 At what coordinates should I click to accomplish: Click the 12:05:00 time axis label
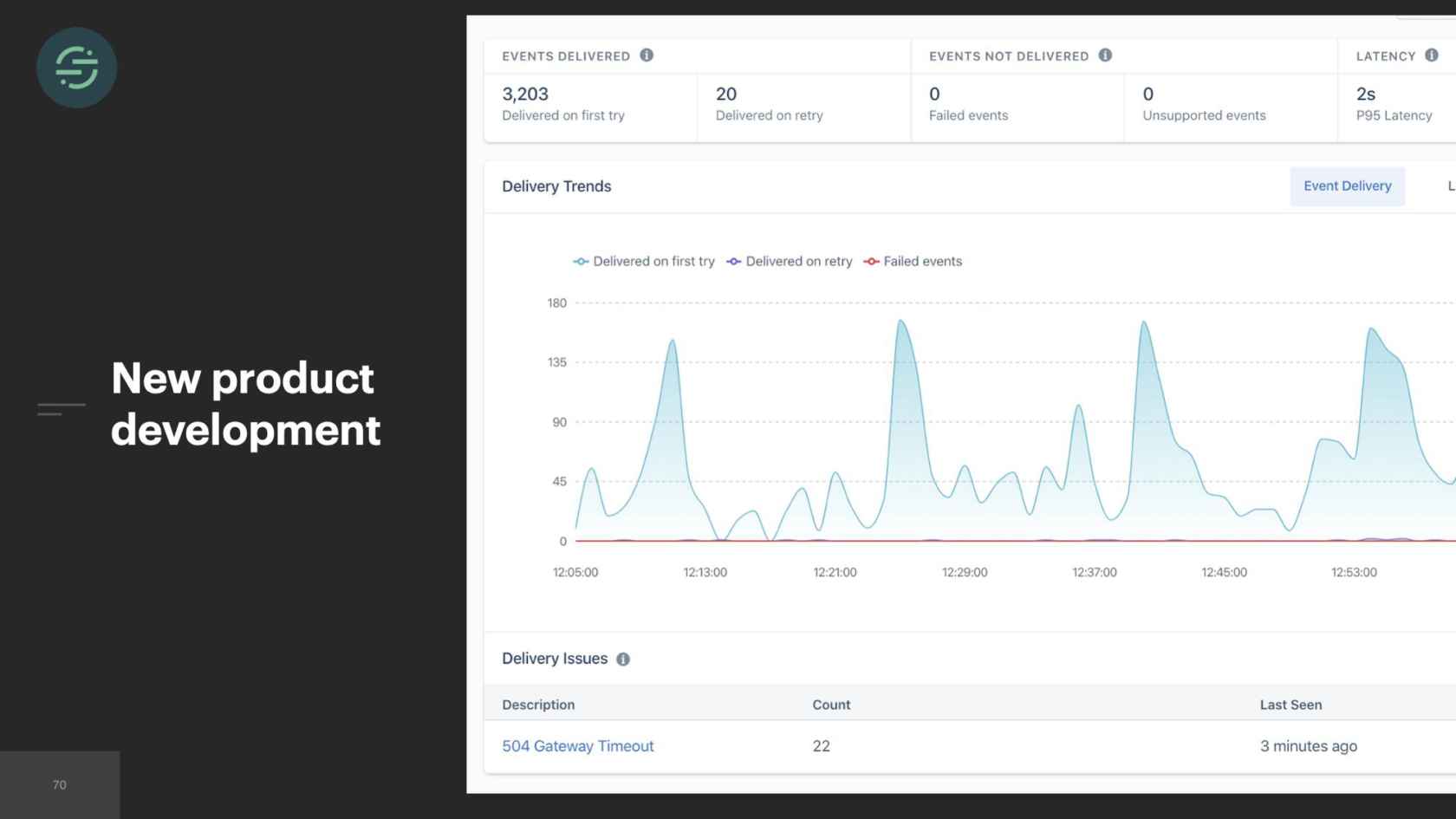click(x=575, y=573)
